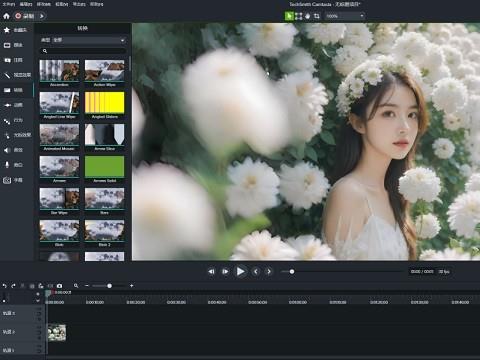Click the red Record button
This screenshot has height=360, width=480.
pos(25,16)
